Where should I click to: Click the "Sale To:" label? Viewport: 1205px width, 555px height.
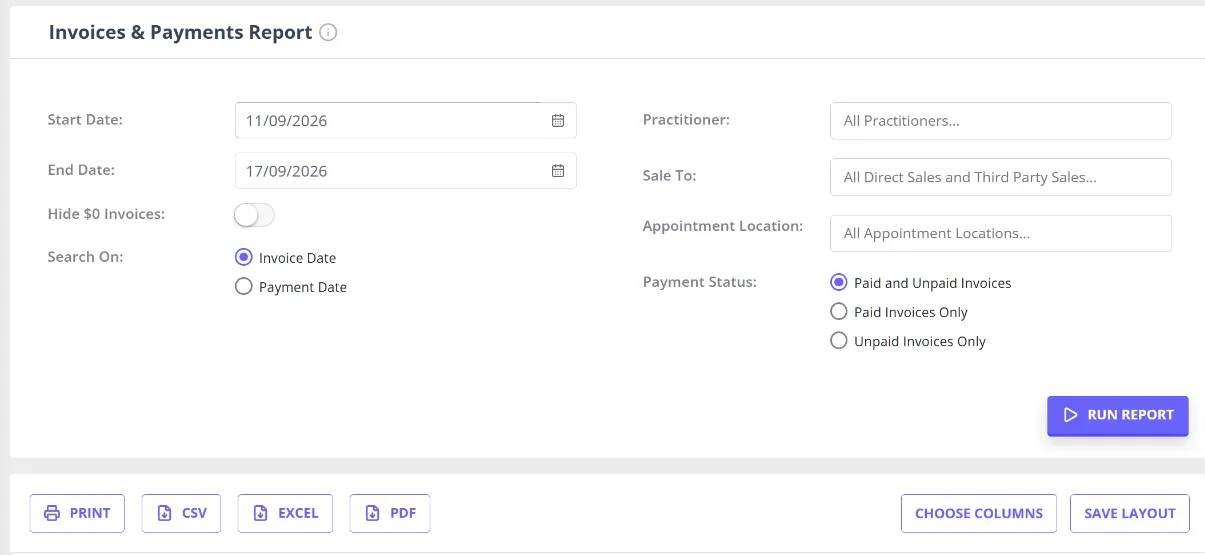click(x=669, y=175)
